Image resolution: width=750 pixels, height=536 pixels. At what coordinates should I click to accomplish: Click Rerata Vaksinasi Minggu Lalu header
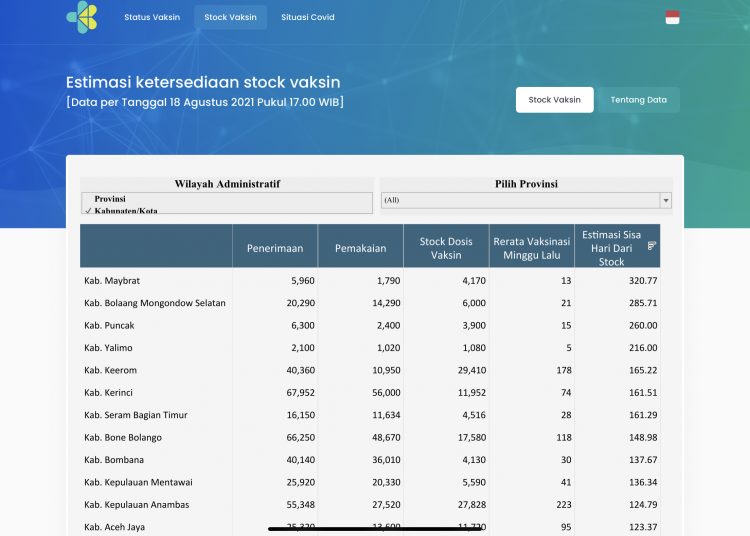(x=531, y=247)
